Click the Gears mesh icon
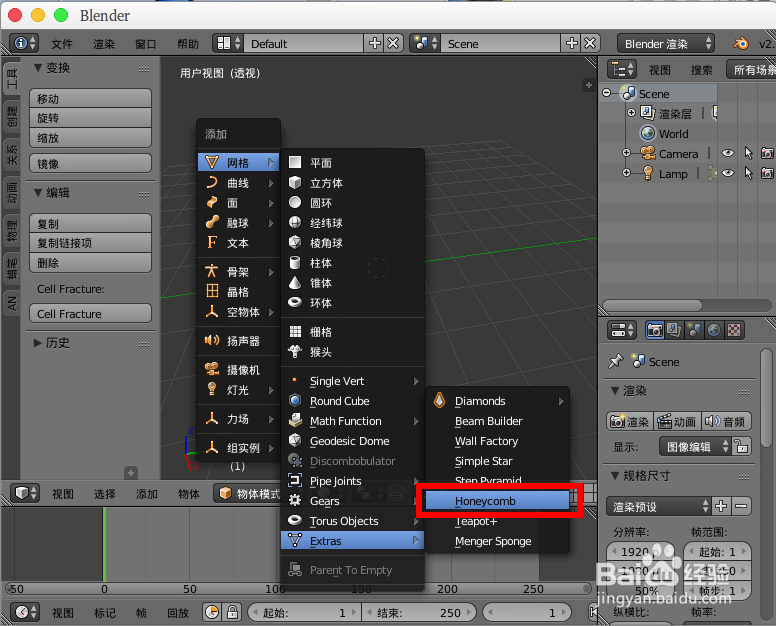Screen dimensions: 776x626 point(295,500)
